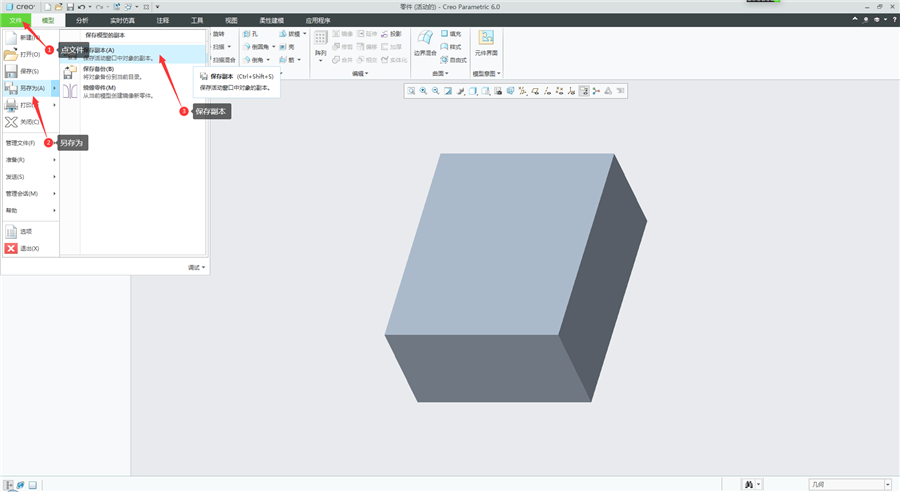Viewport: 900px width, 492px height.
Task: Click the 元件界面 tool
Action: click(x=486, y=44)
